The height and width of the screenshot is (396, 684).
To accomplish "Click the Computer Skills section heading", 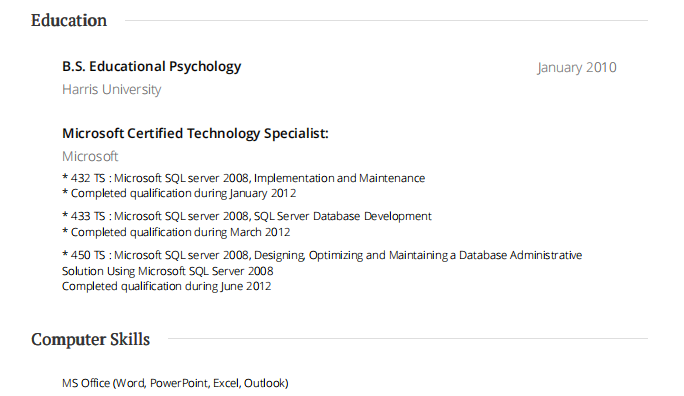I will pos(90,339).
